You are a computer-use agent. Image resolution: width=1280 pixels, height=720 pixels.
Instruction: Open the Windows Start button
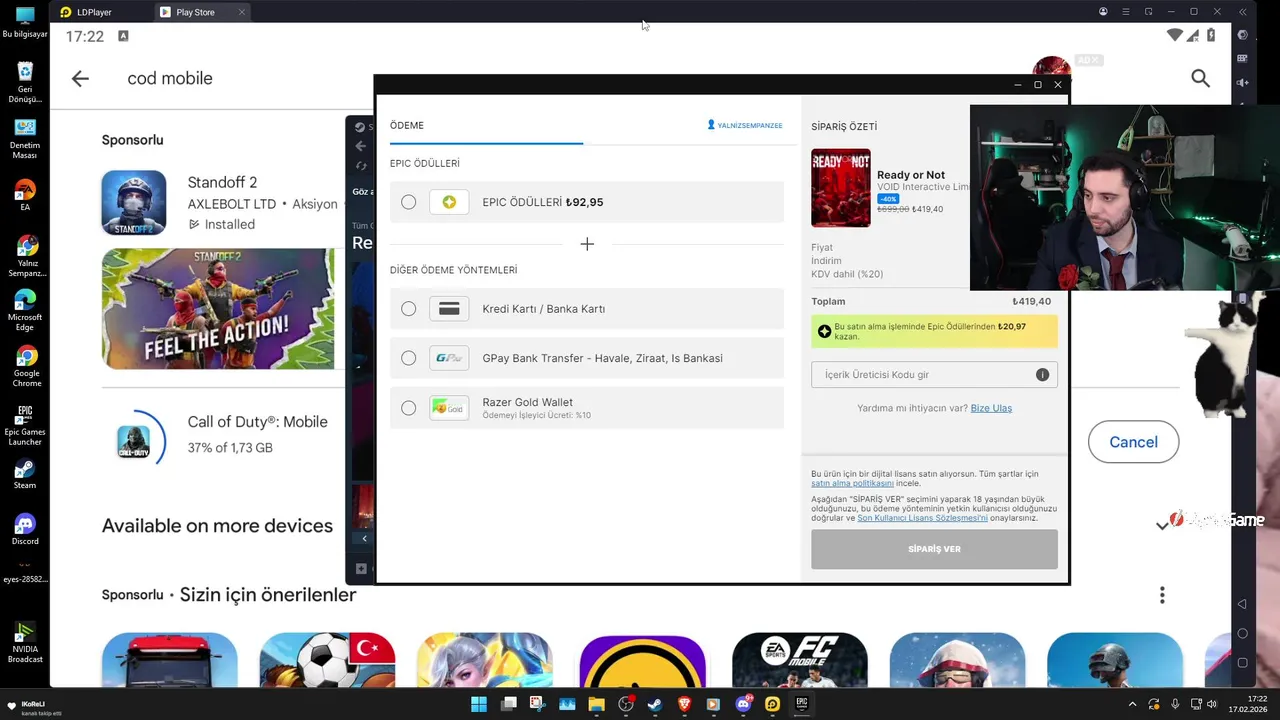pos(479,704)
